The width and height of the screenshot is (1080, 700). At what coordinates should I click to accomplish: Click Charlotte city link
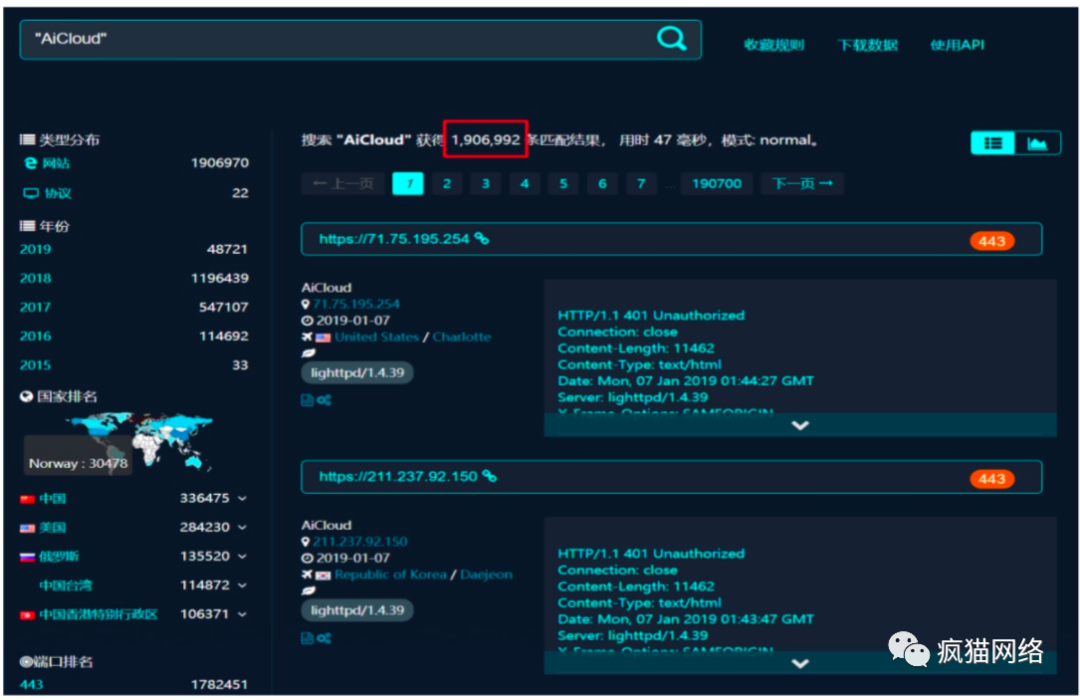[461, 337]
